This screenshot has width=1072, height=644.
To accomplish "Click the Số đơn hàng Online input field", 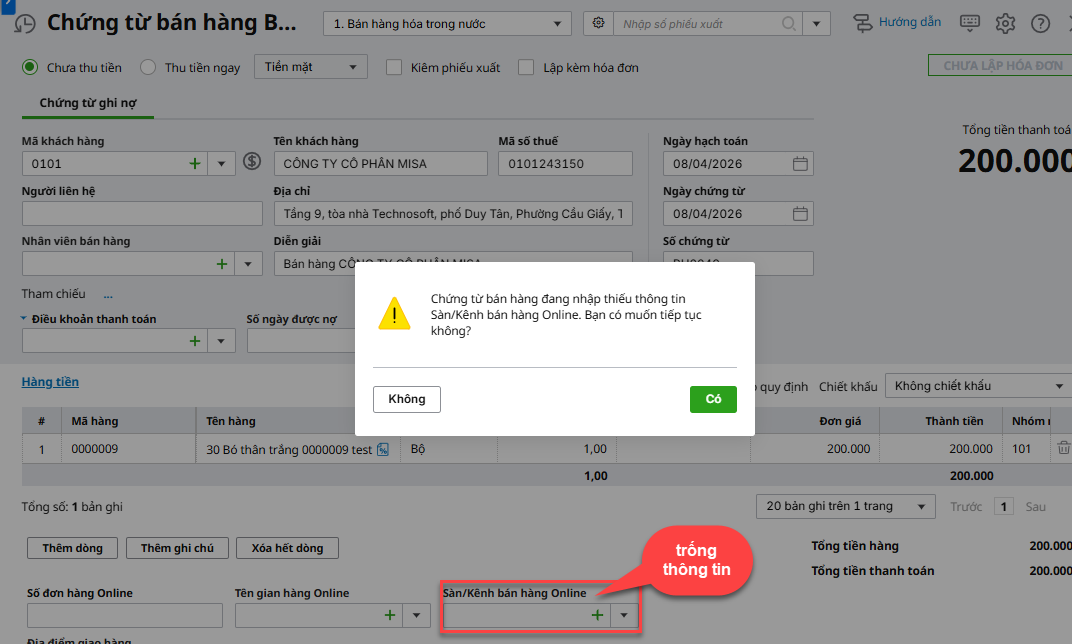I will click(124, 615).
